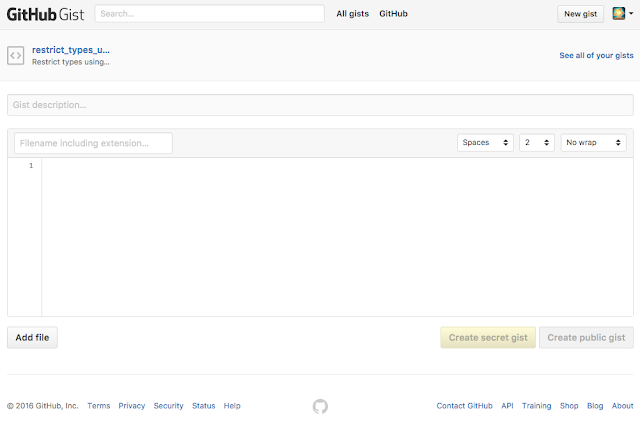
Task: Open the restrict_types_u... gist link
Action: 71,50
